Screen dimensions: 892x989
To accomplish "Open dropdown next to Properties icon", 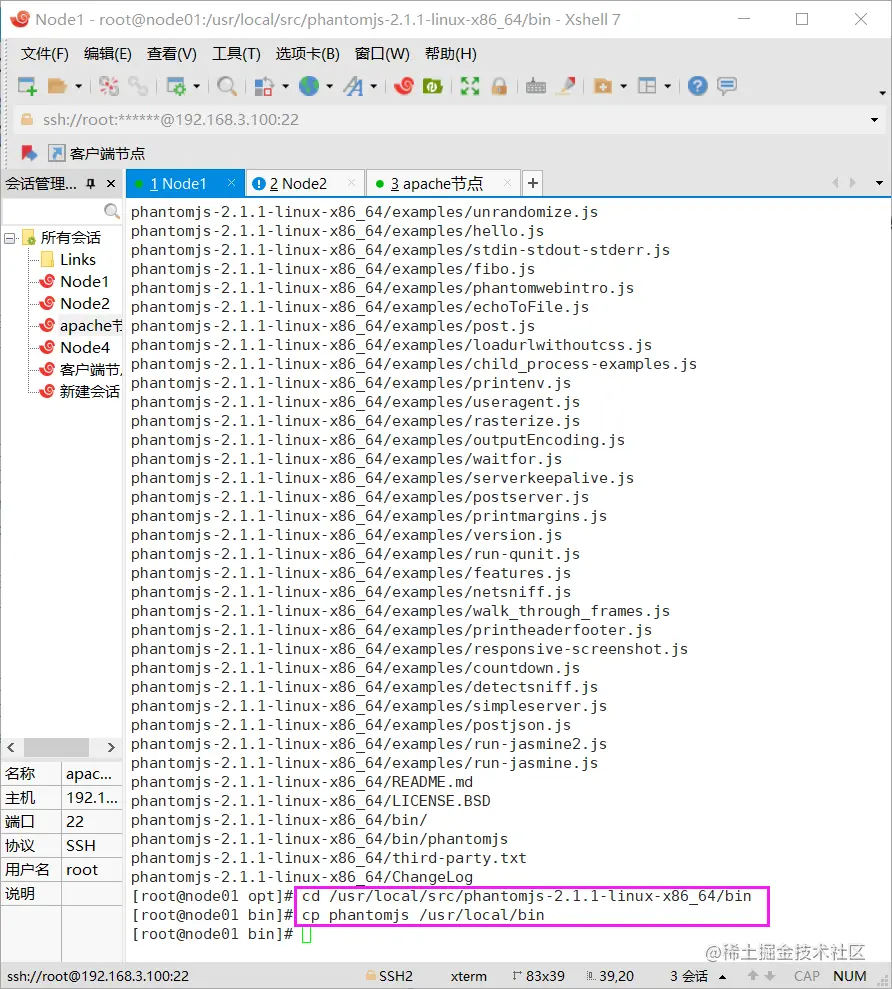I will pyautogui.click(x=197, y=86).
